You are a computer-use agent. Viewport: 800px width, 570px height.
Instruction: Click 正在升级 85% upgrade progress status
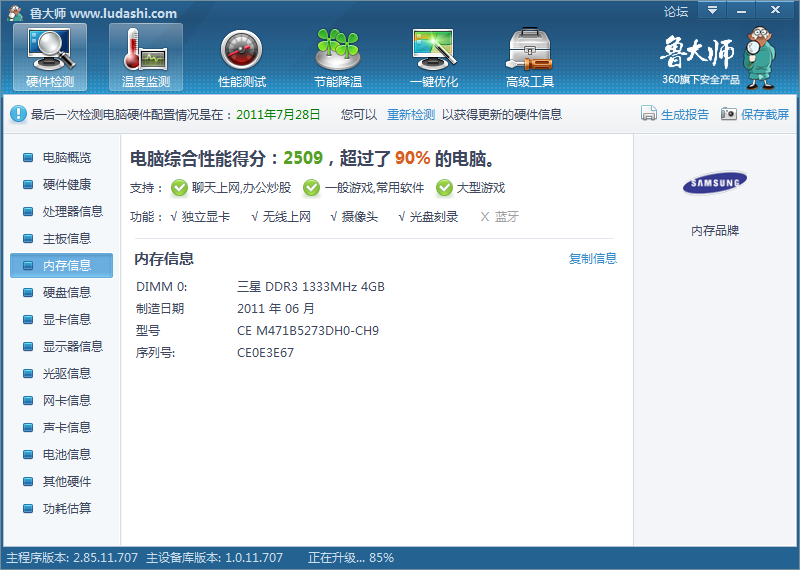click(351, 558)
